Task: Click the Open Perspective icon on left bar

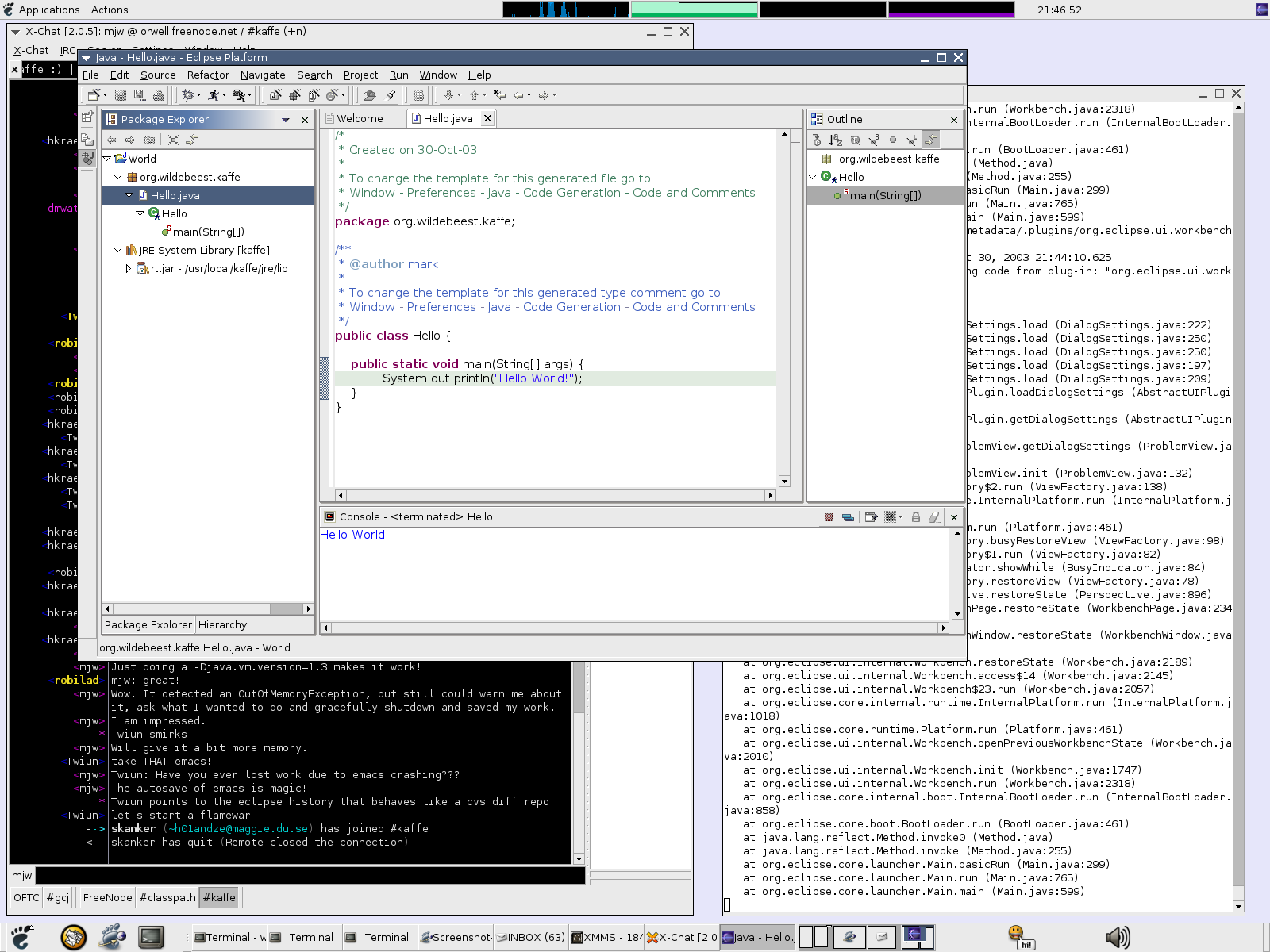Action: point(87,117)
